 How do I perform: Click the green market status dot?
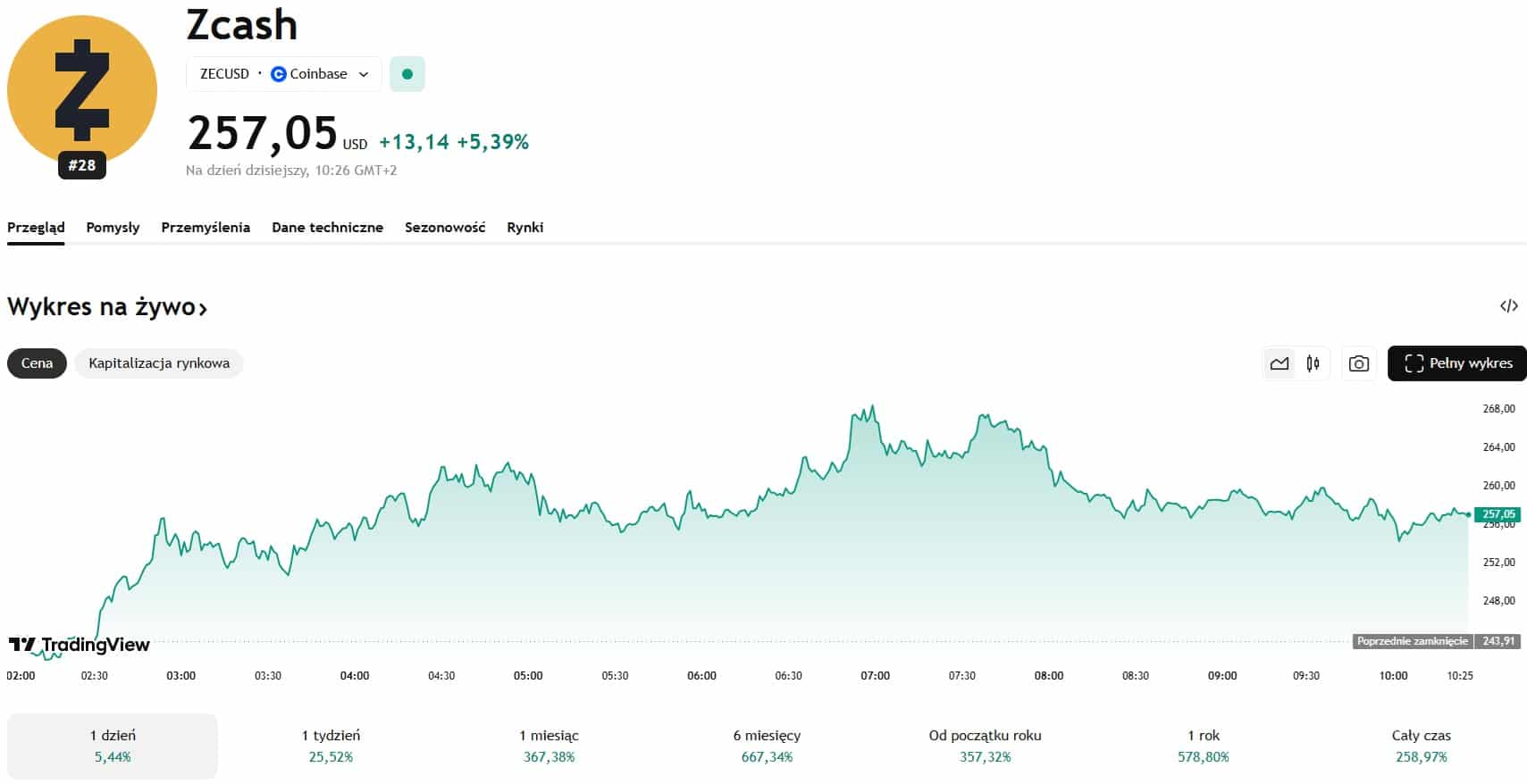point(407,74)
